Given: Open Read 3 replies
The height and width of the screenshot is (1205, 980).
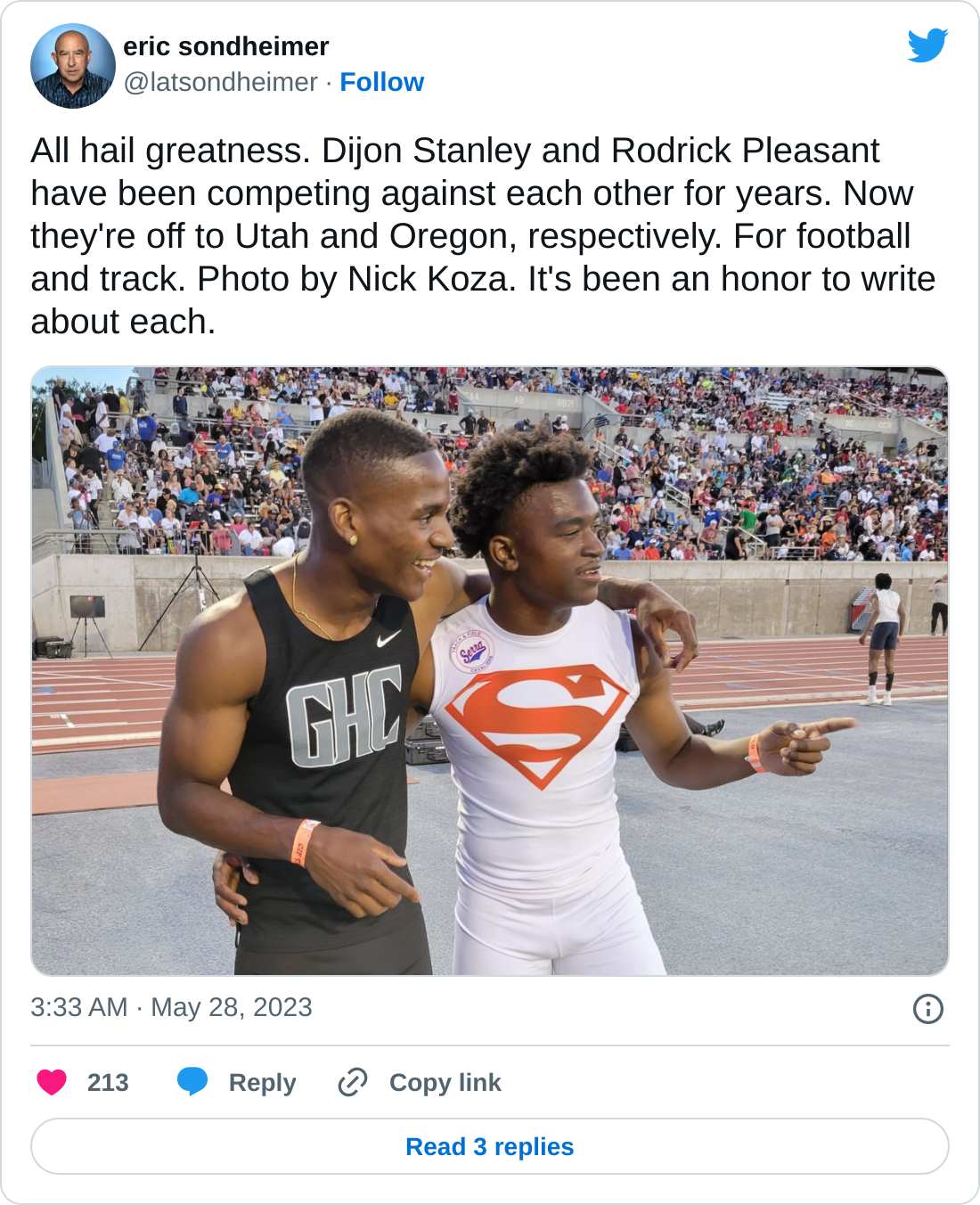Looking at the screenshot, I should click(490, 1146).
